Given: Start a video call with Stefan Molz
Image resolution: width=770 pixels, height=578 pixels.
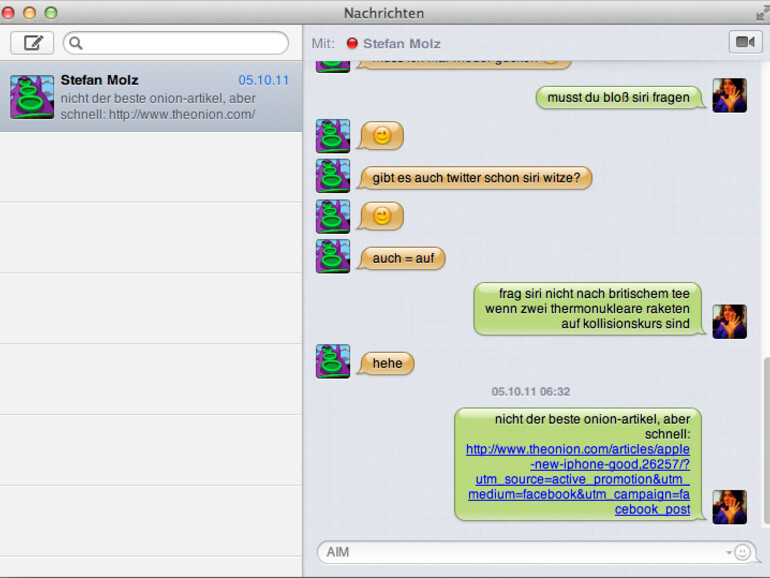Looking at the screenshot, I should [x=745, y=42].
